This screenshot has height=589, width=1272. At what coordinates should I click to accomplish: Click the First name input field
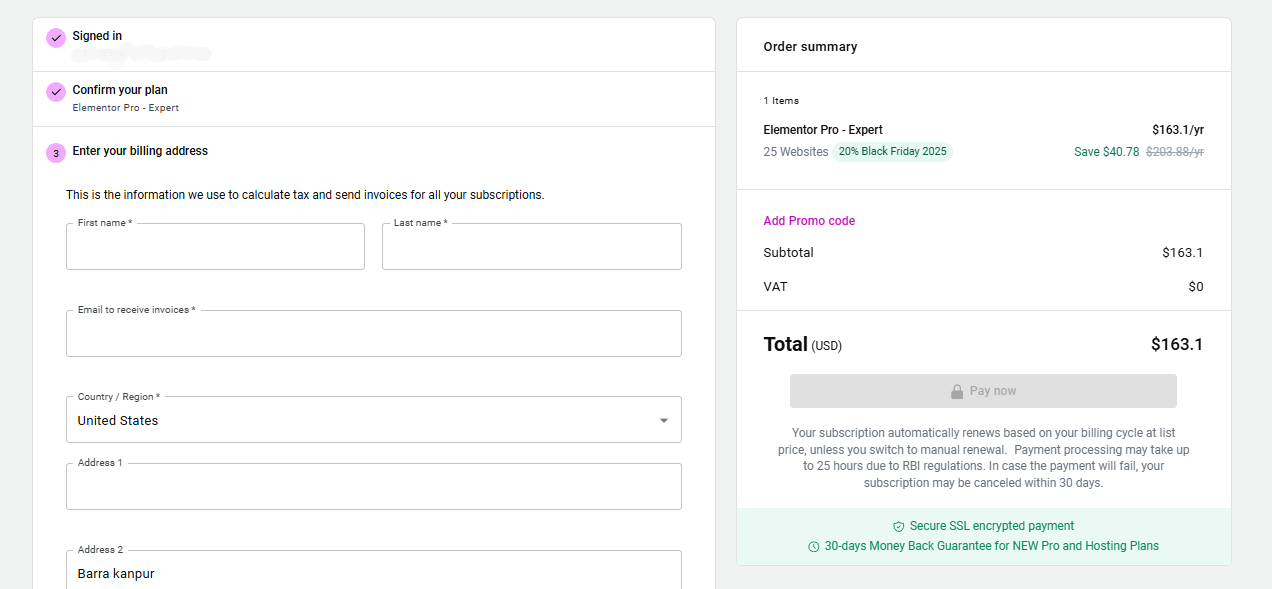point(215,246)
